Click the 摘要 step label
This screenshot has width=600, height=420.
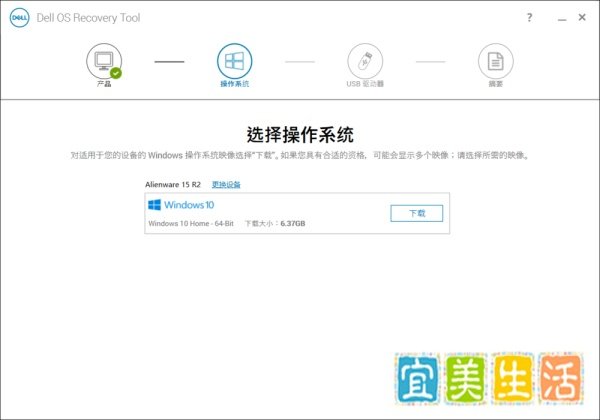(496, 84)
